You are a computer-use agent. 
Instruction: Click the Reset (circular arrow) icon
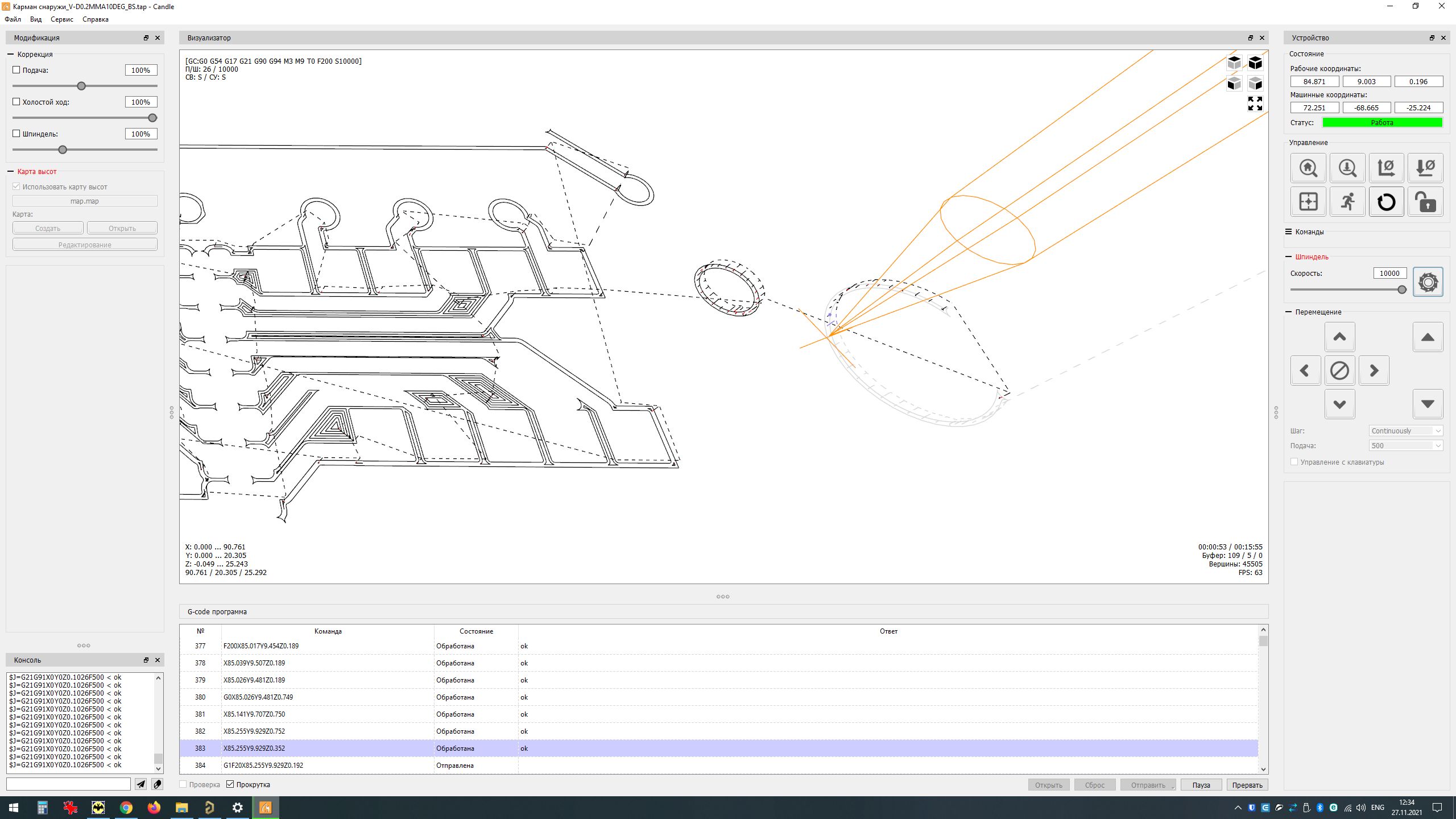(x=1386, y=201)
